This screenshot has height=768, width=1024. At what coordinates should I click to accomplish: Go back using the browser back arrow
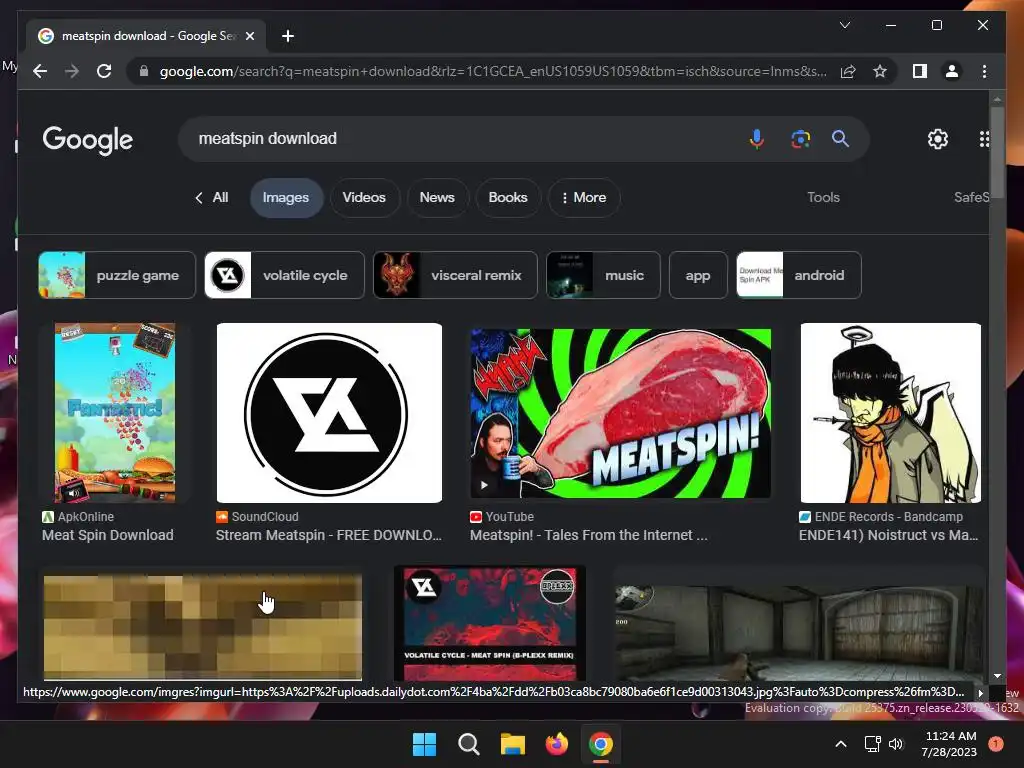coord(40,71)
